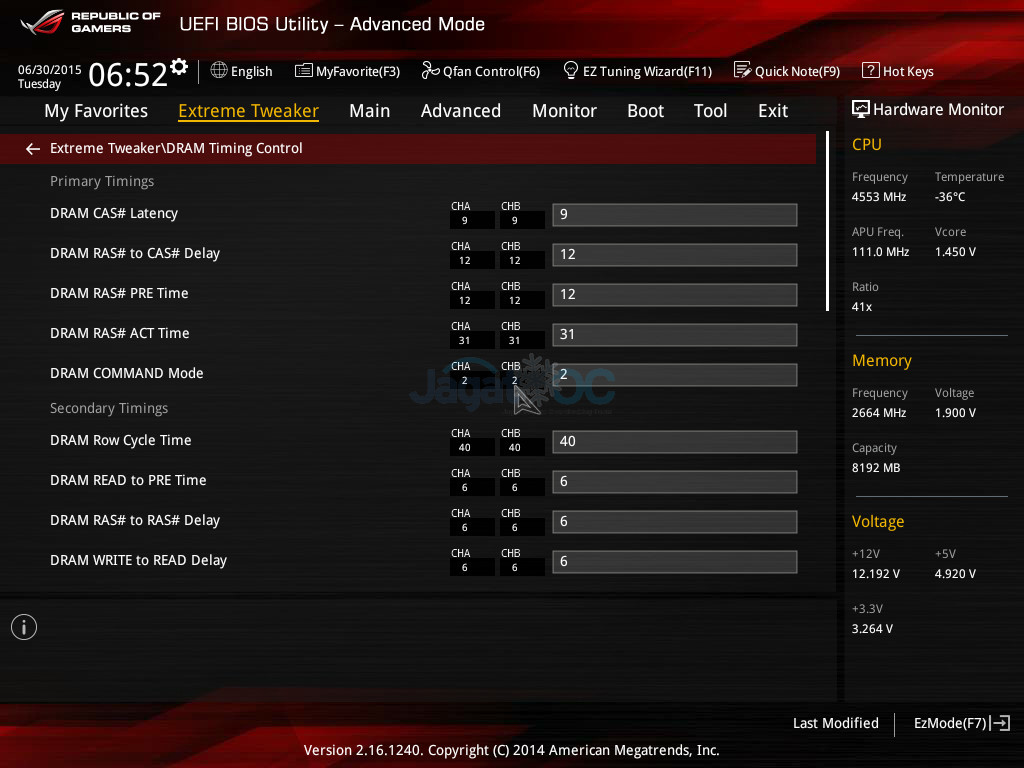Click the globe language icon
1024x768 pixels.
point(220,71)
